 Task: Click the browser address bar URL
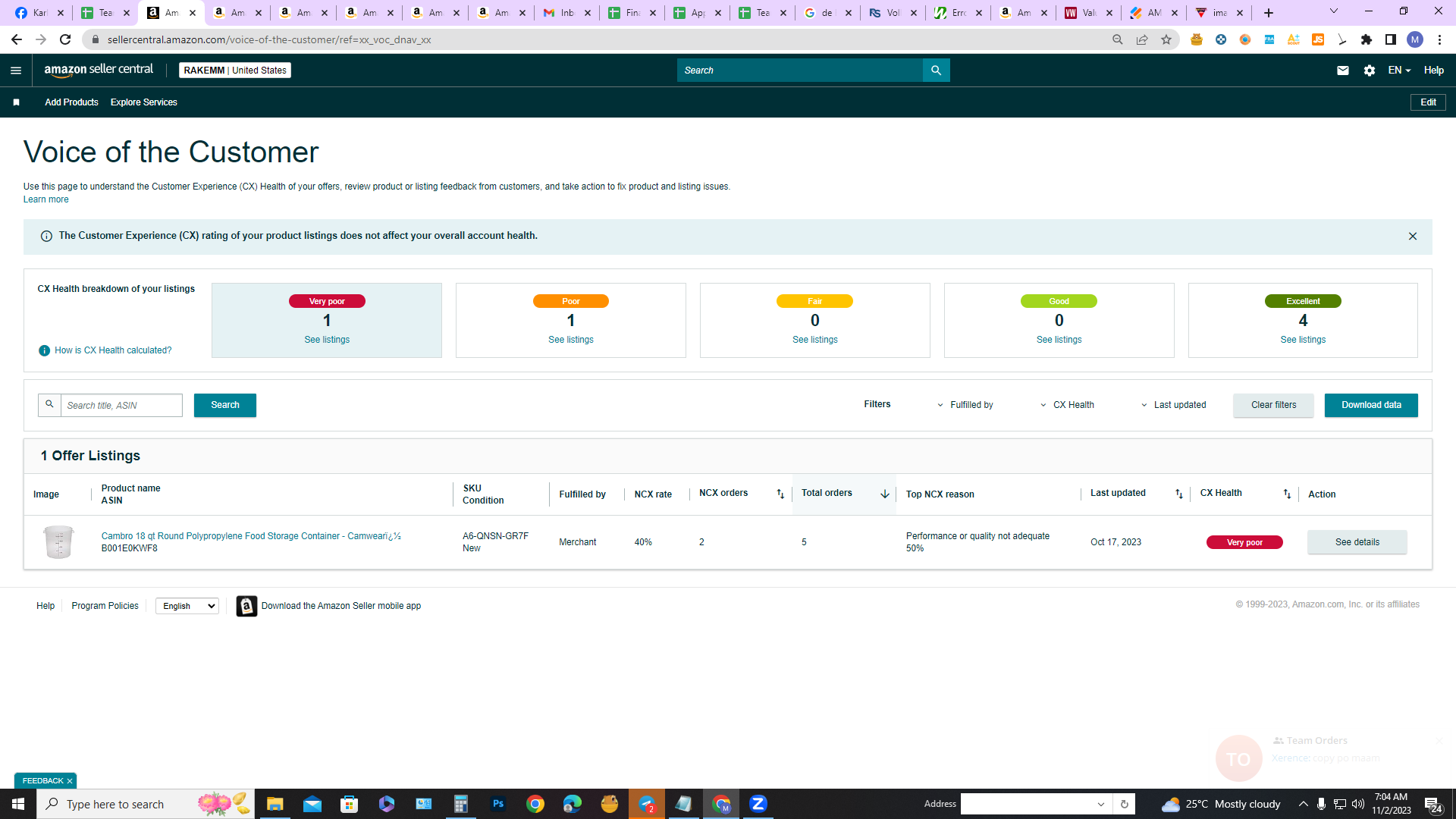(269, 39)
